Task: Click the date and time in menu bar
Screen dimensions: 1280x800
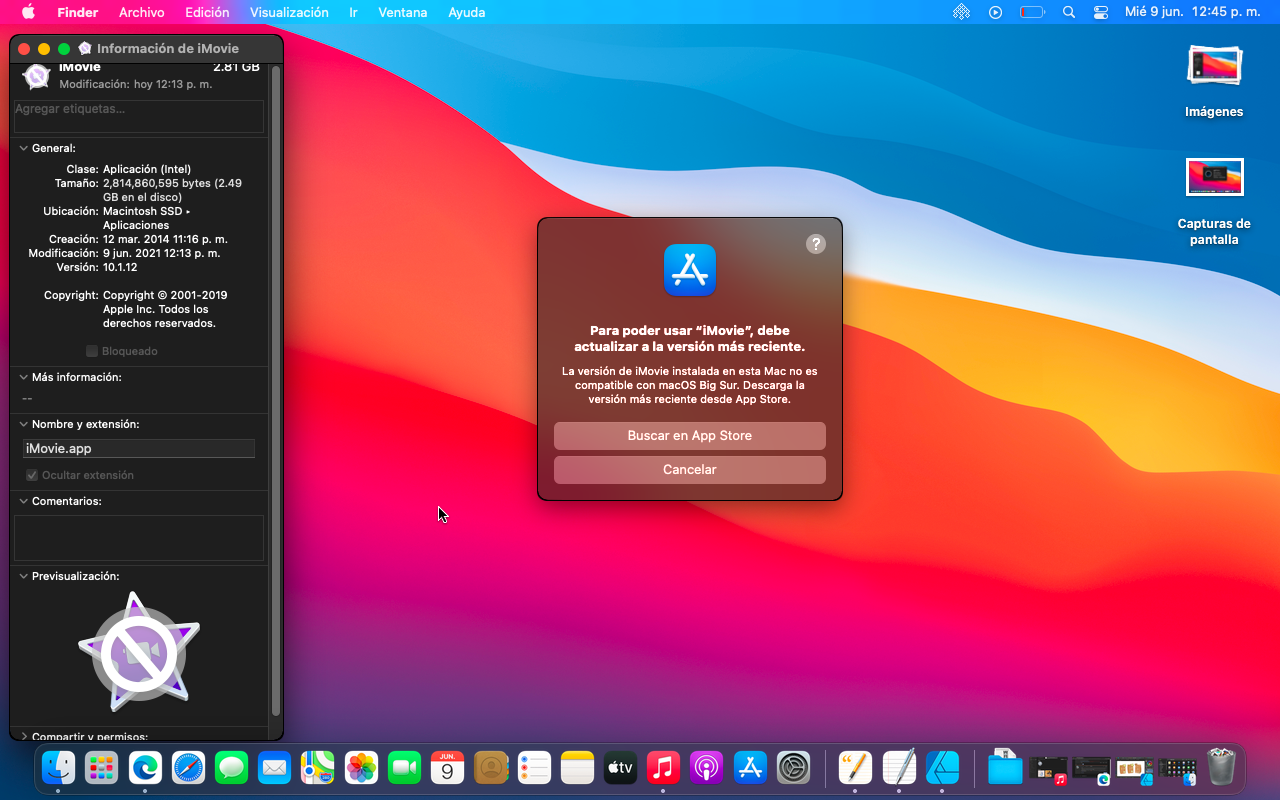Action: tap(1192, 12)
